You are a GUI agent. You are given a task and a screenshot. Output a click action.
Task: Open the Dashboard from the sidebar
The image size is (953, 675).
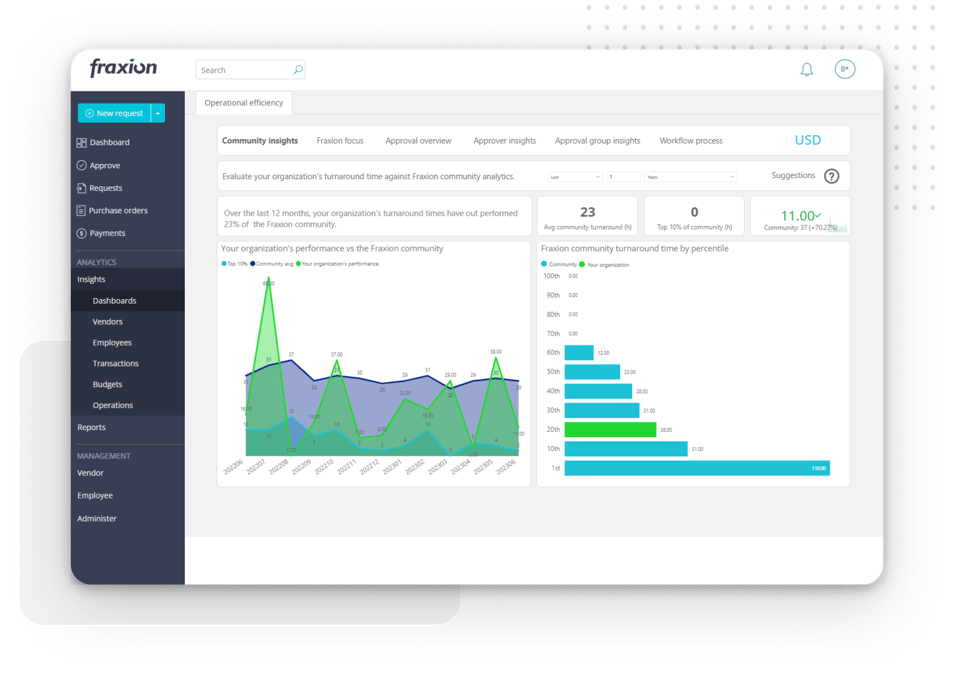pyautogui.click(x=105, y=142)
